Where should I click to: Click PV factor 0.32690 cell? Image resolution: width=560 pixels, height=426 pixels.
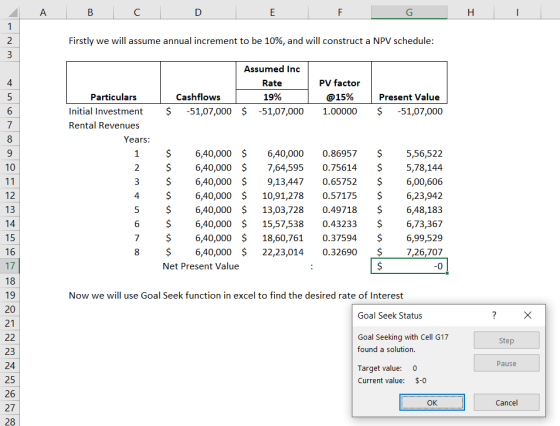[x=340, y=252]
